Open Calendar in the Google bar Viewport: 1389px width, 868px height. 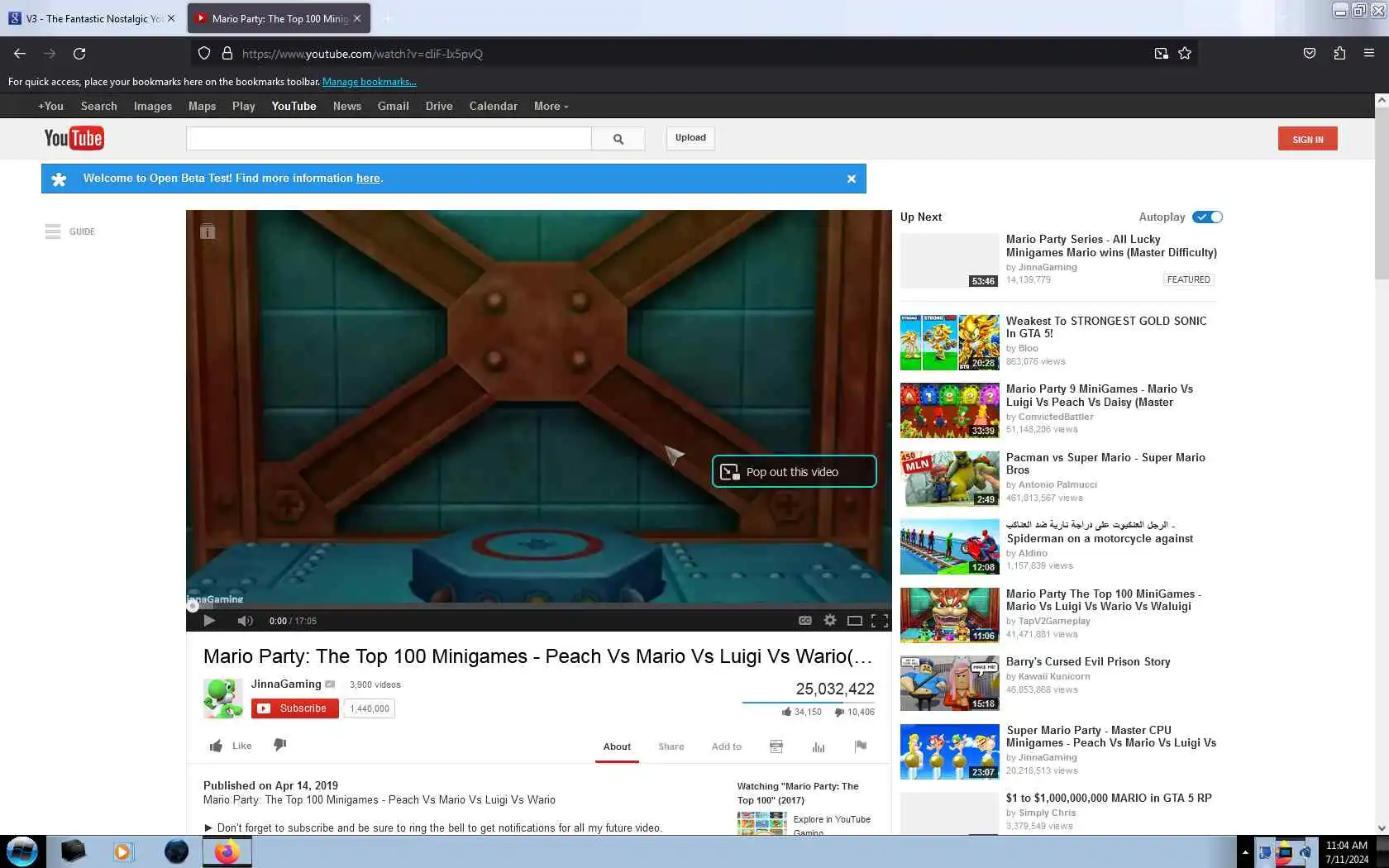(494, 106)
